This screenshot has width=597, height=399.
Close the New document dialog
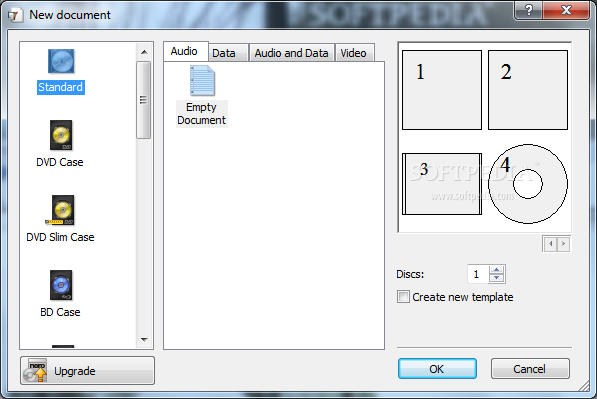pos(566,10)
